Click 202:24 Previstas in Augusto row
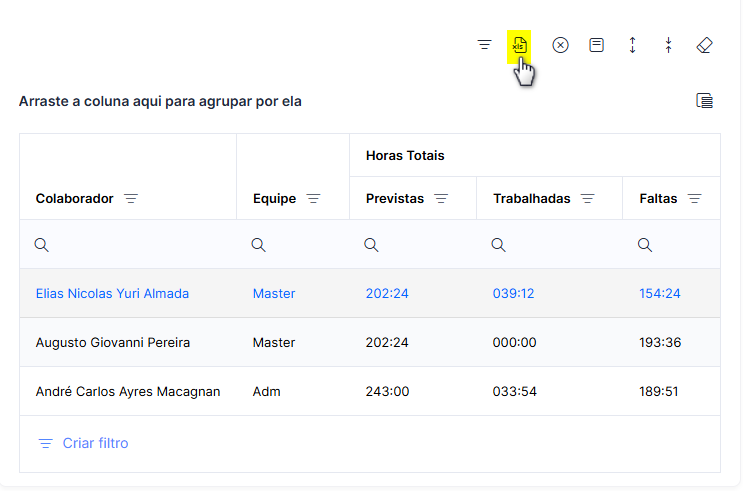Viewport: 743px width, 491px height. tap(387, 342)
